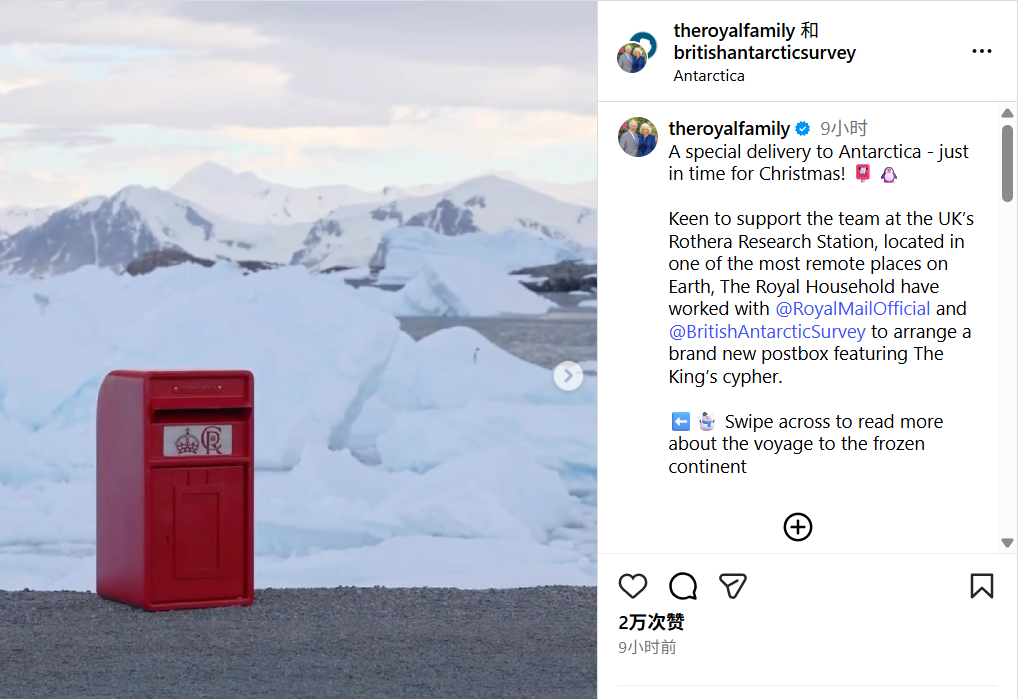Click theroyalfamily username above caption
Screen dimensions: 1020x699
729,129
